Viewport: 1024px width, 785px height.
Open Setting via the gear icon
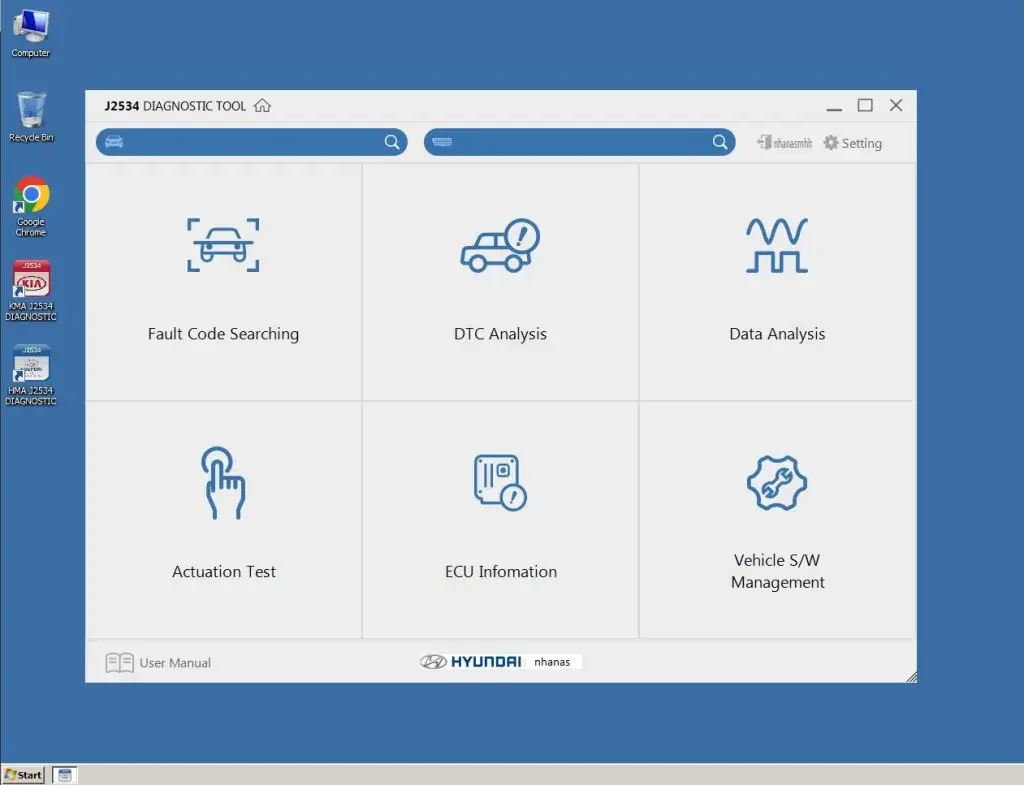click(x=831, y=143)
